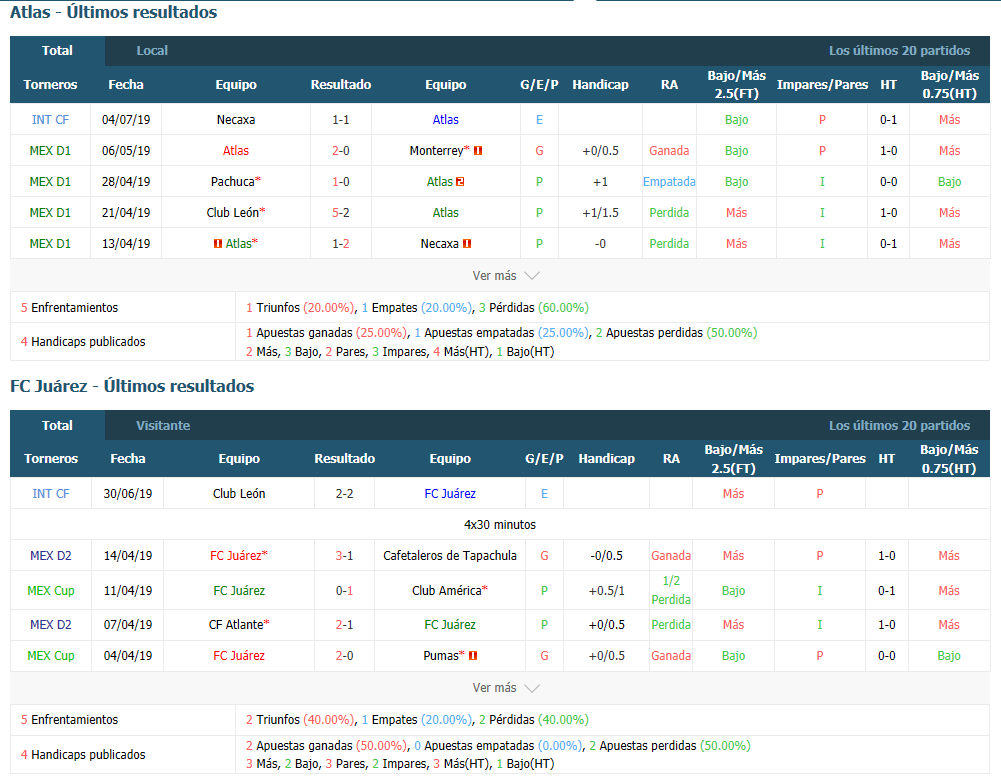Click Club León in the 21/04/19 row
This screenshot has width=1001, height=778.
(233, 213)
